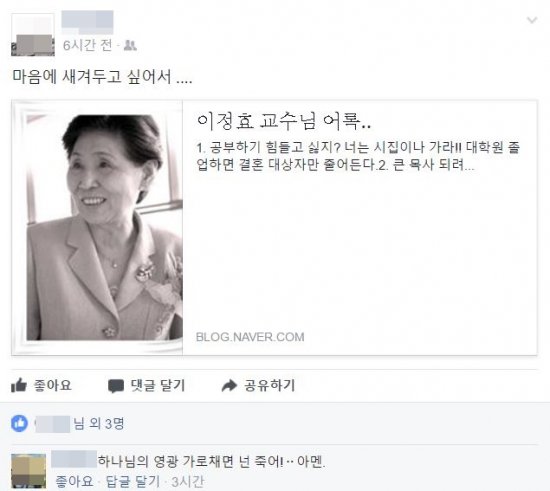Click the speech bubble comment icon
The image size is (550, 491).
point(116,386)
